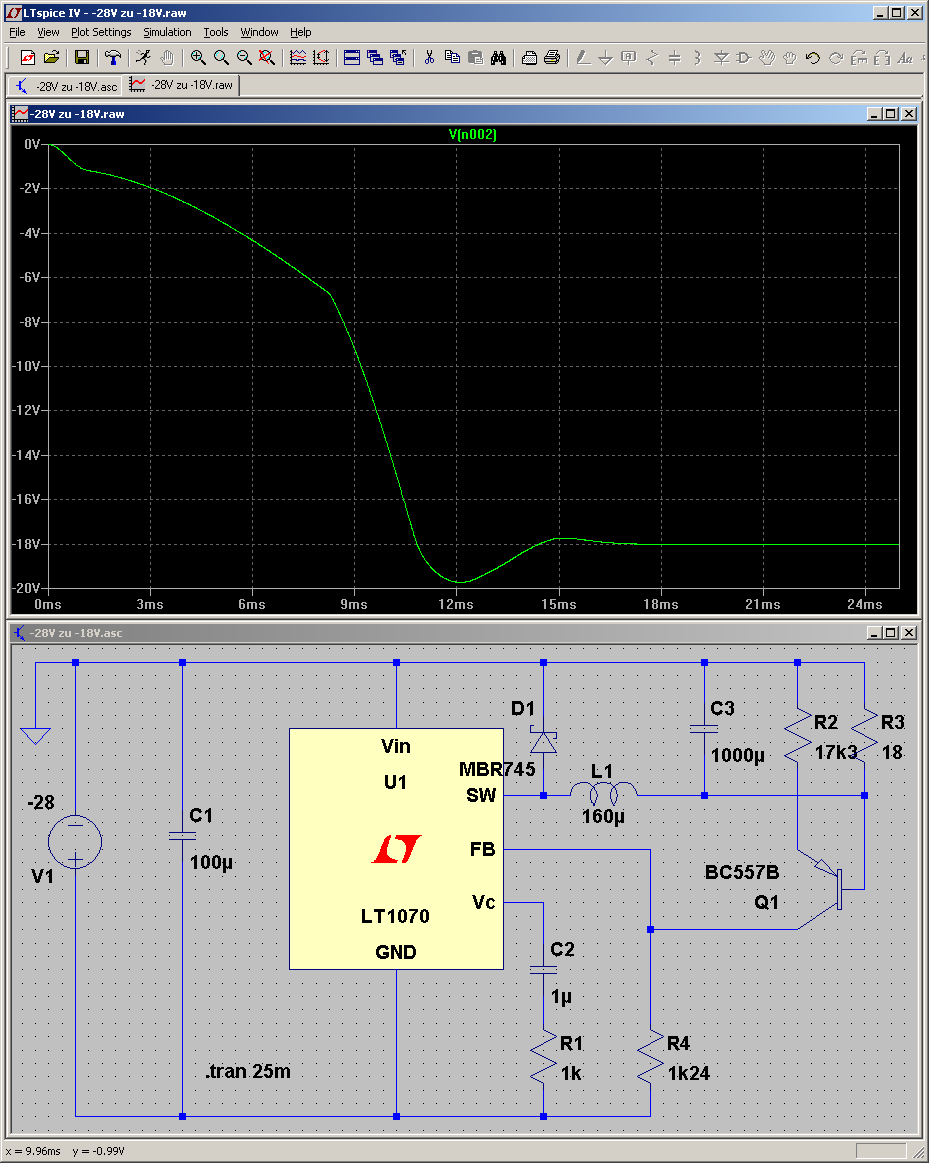
Task: Click the Print Setup icon
Action: tap(529, 57)
